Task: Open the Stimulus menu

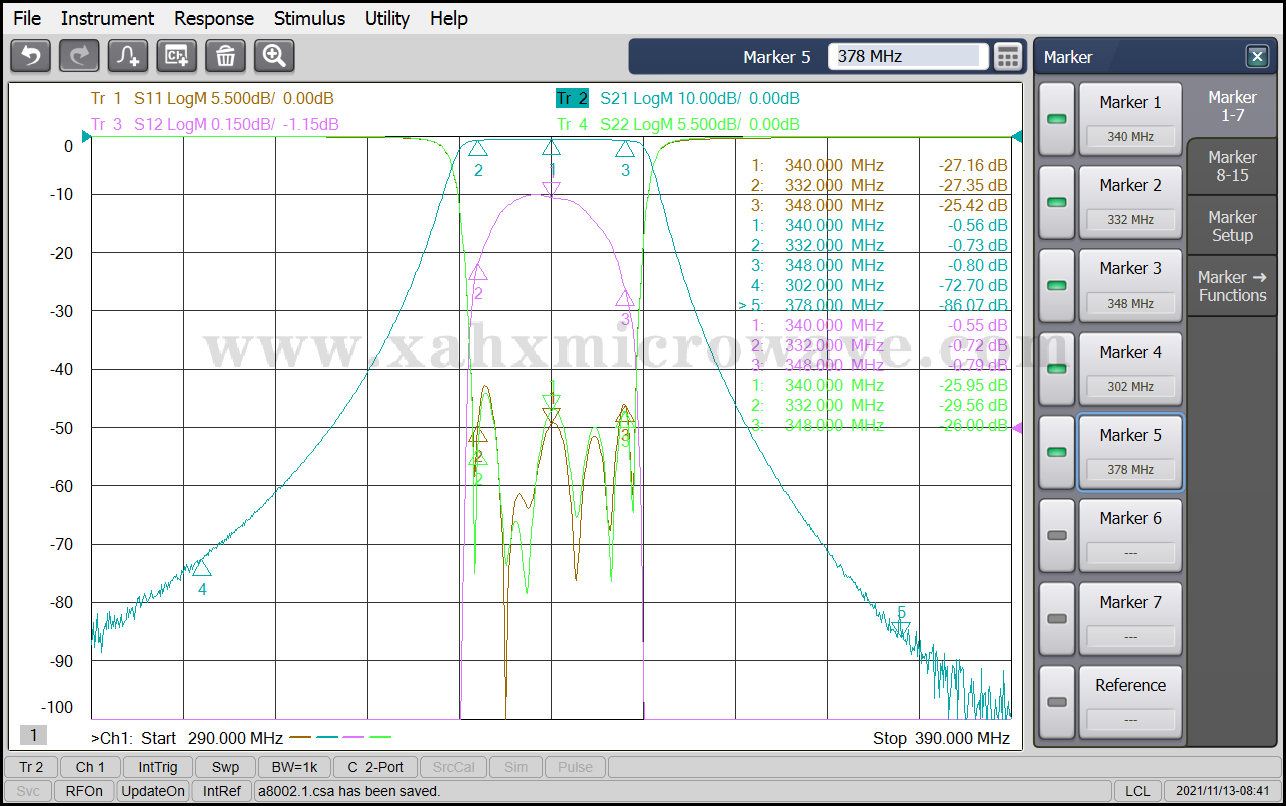Action: 309,18
